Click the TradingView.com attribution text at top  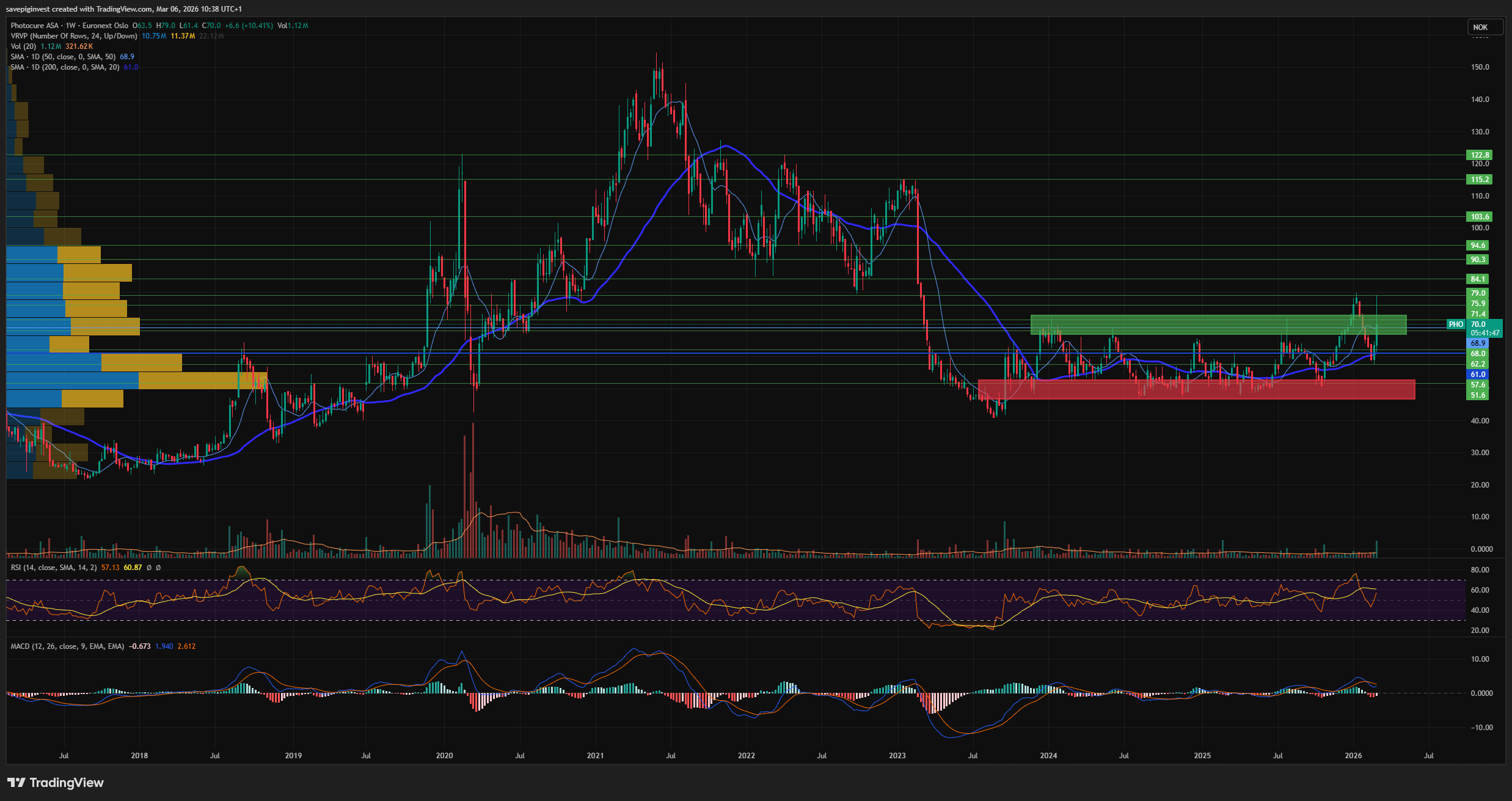coord(123,9)
